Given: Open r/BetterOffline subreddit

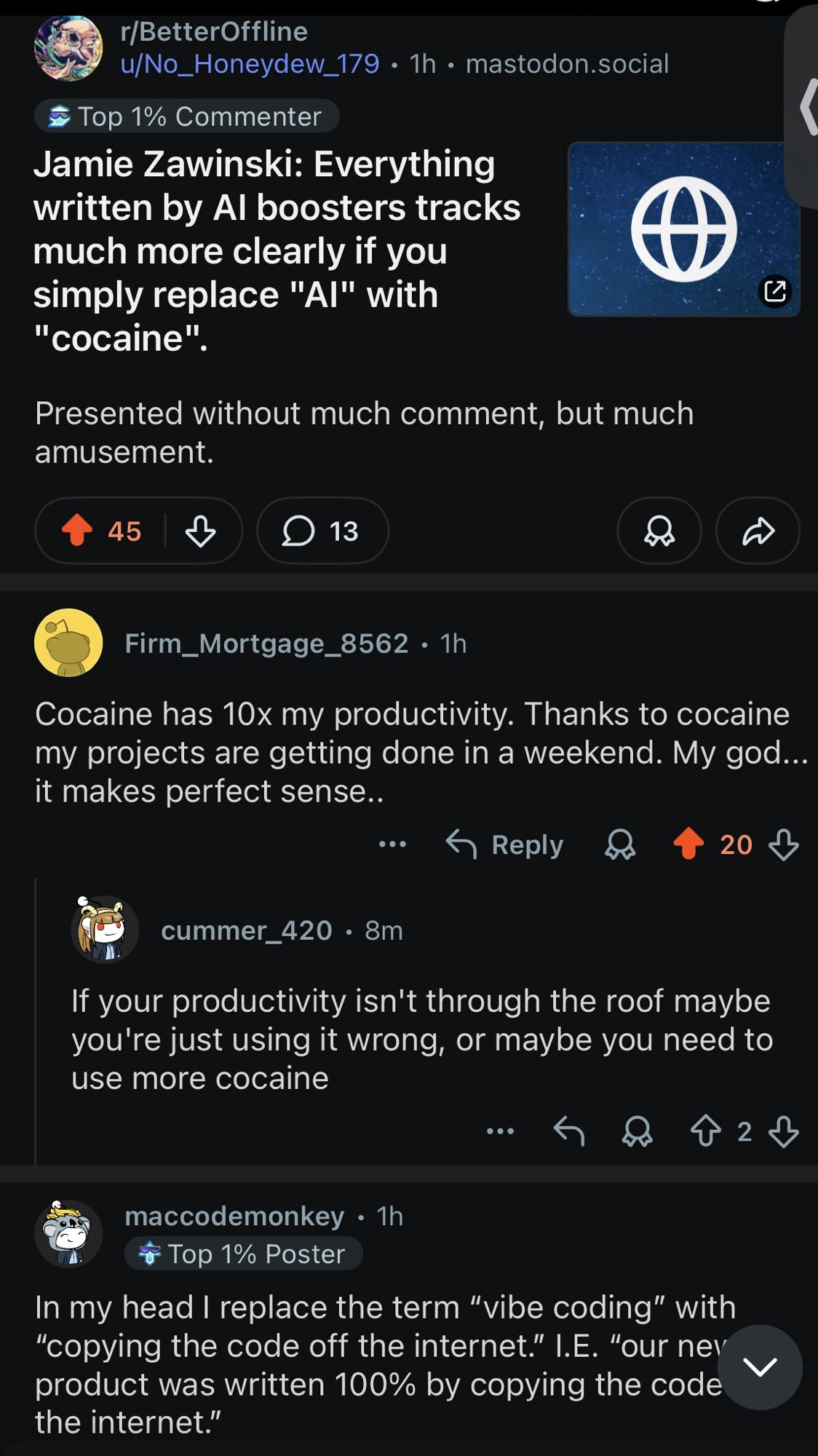Looking at the screenshot, I should pyautogui.click(x=214, y=31).
